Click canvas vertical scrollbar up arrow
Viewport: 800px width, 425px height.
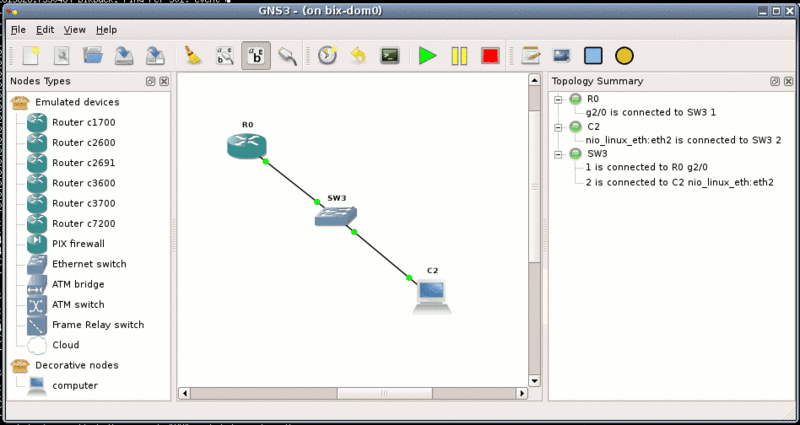pos(534,80)
